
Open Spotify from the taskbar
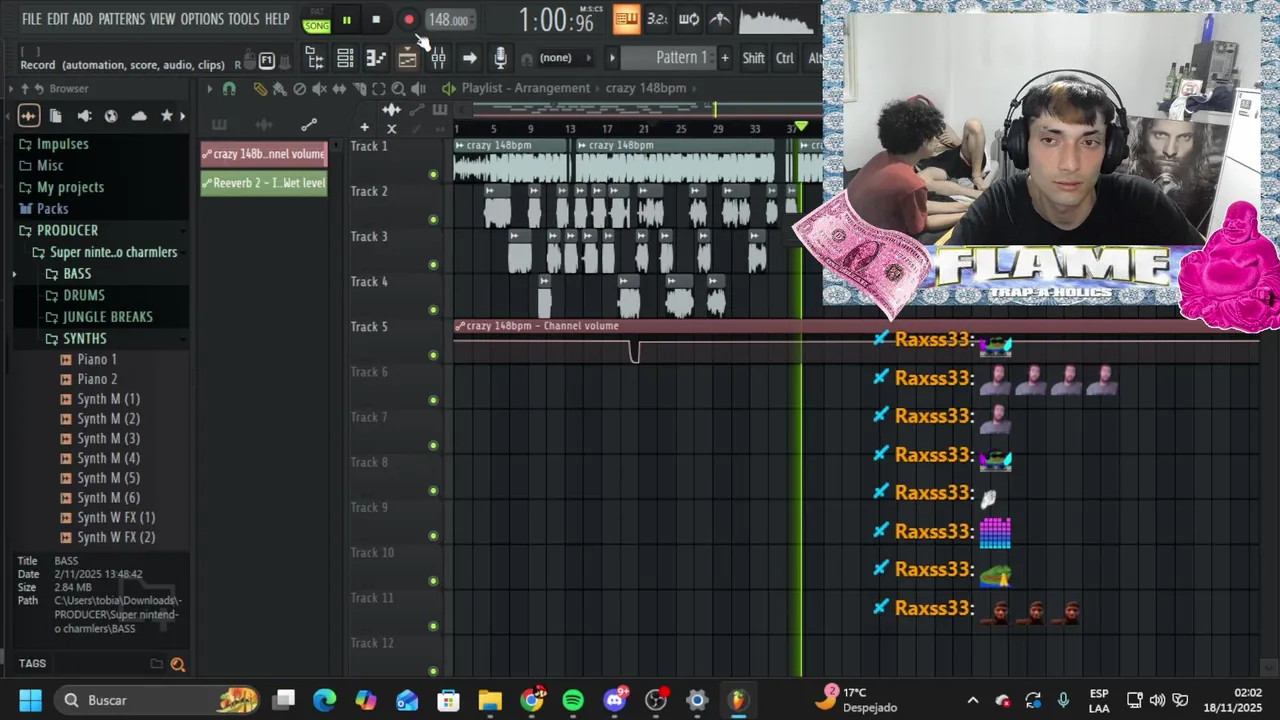click(573, 700)
